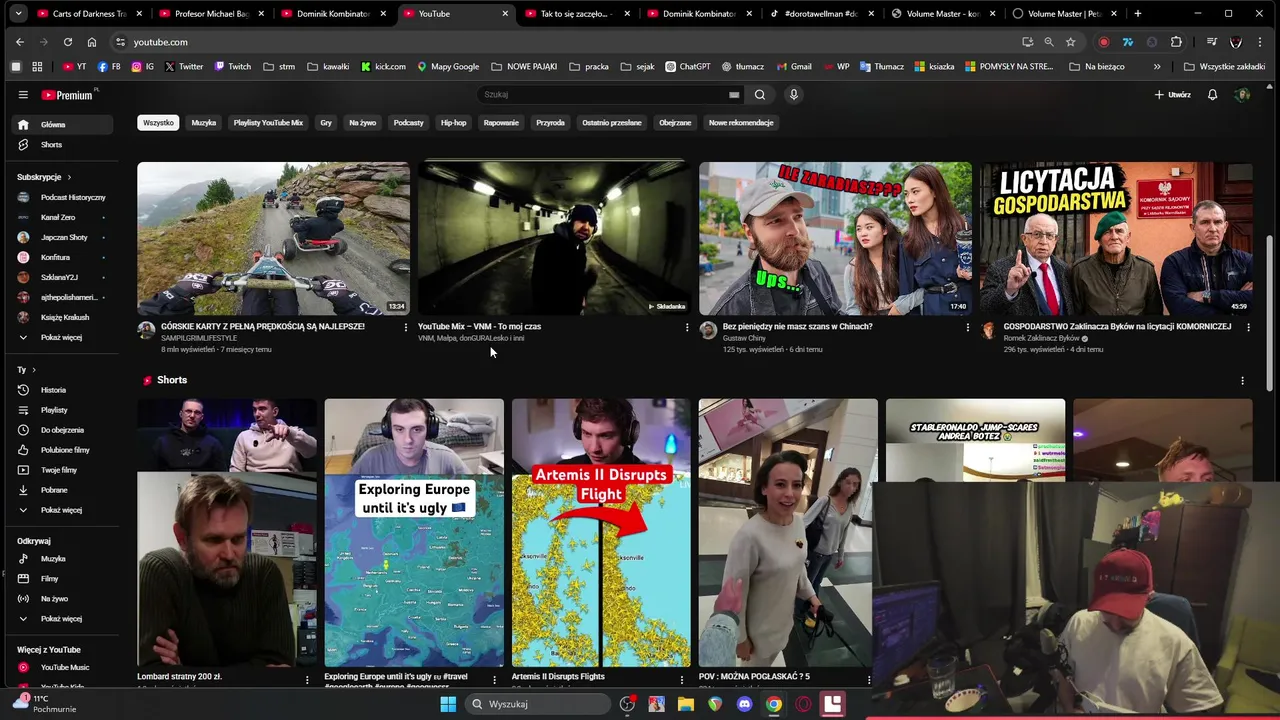Viewport: 1280px width, 720px height.
Task: Open options menu for GOSPODARSTWO Zaklinacza Byków video
Action: coord(1248,327)
